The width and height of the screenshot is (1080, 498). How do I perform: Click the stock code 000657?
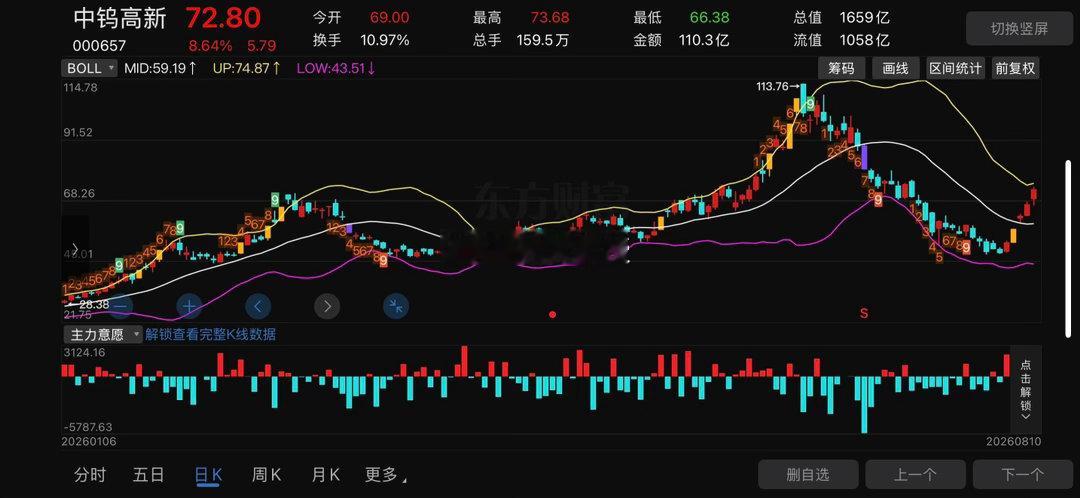coord(99,46)
